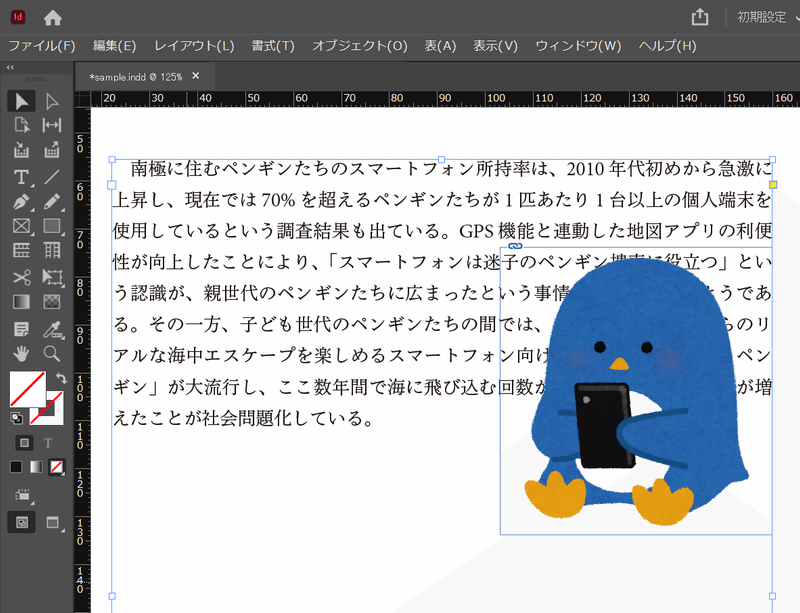
Task: Open the ウィンドウ(W) menu
Action: coord(578,46)
